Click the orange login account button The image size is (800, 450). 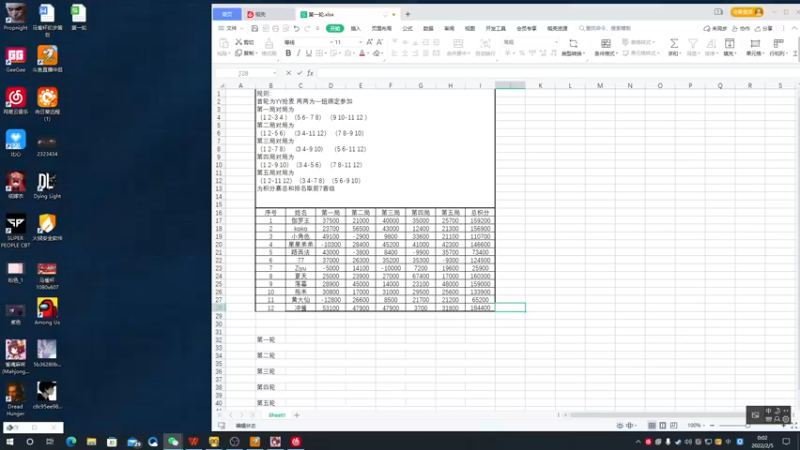[x=747, y=12]
